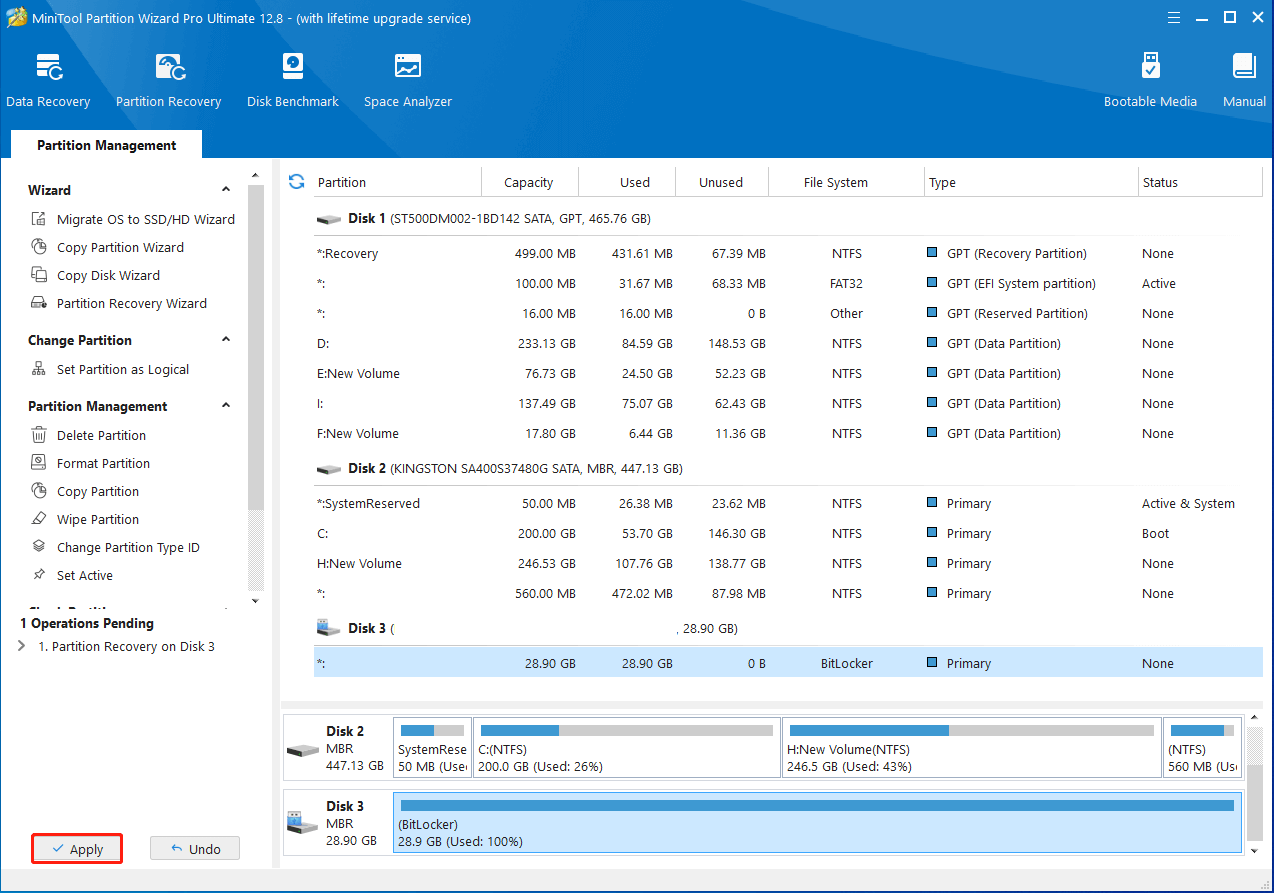Refresh the partition list
This screenshot has height=893, width=1274.
[296, 182]
